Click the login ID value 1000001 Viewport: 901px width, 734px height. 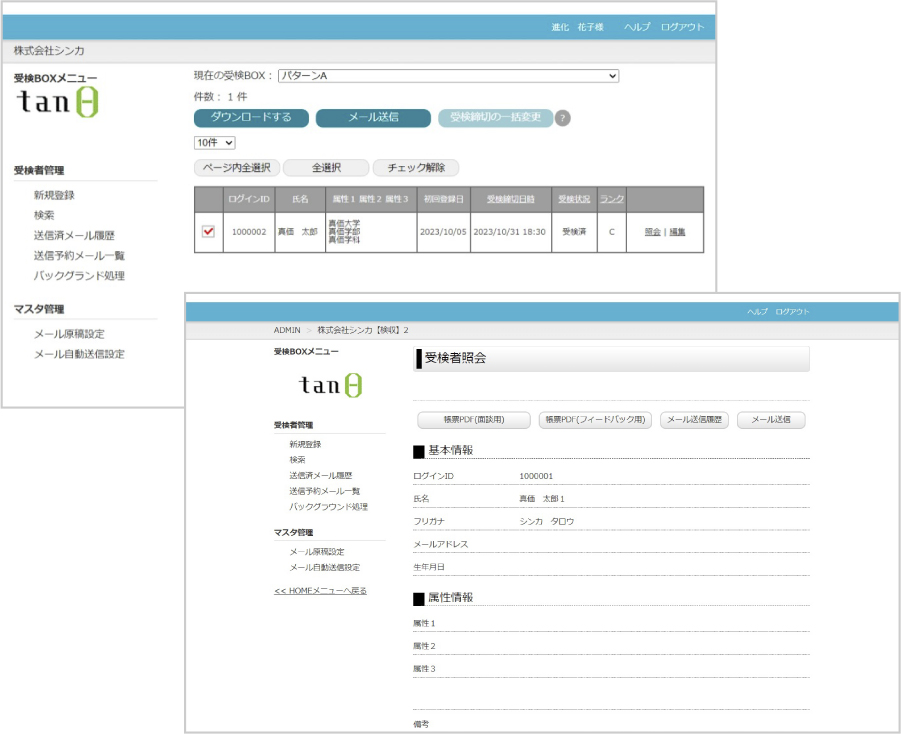[536, 476]
